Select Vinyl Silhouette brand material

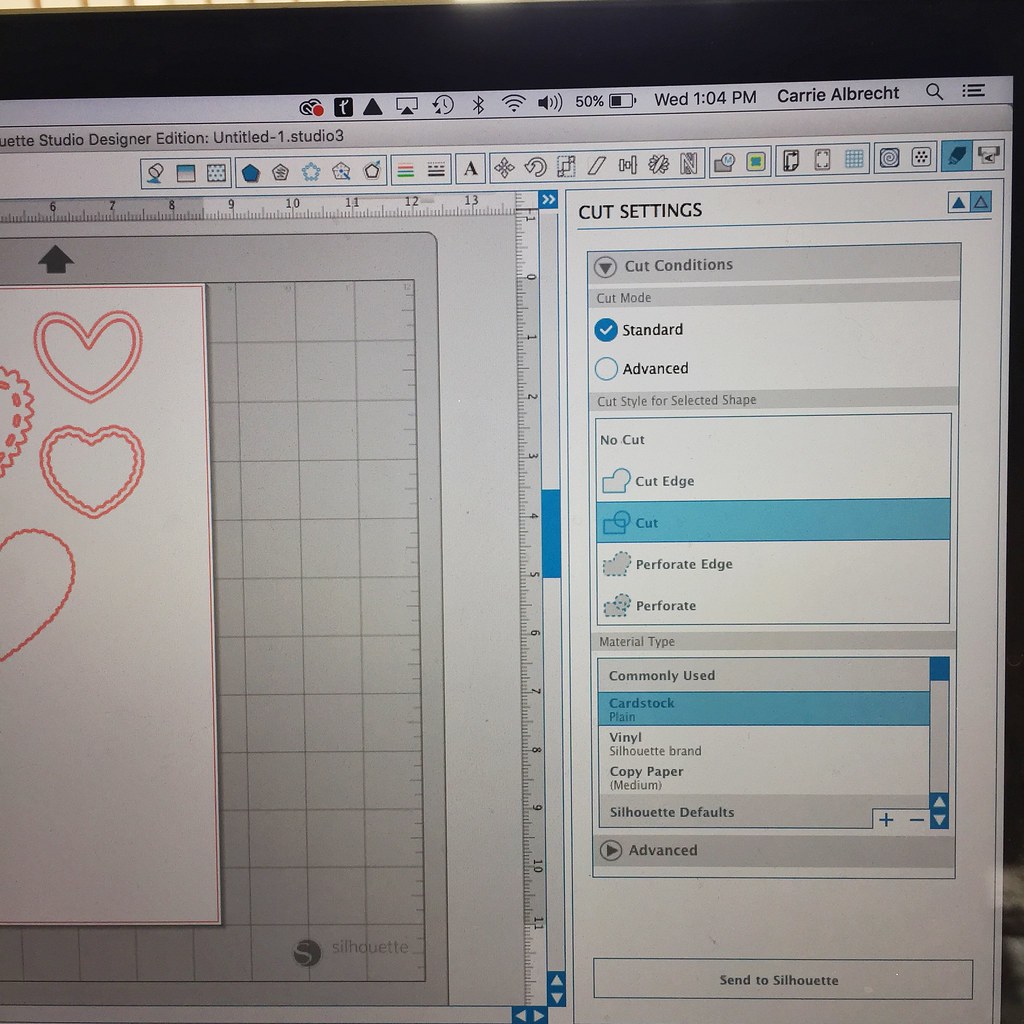[763, 743]
